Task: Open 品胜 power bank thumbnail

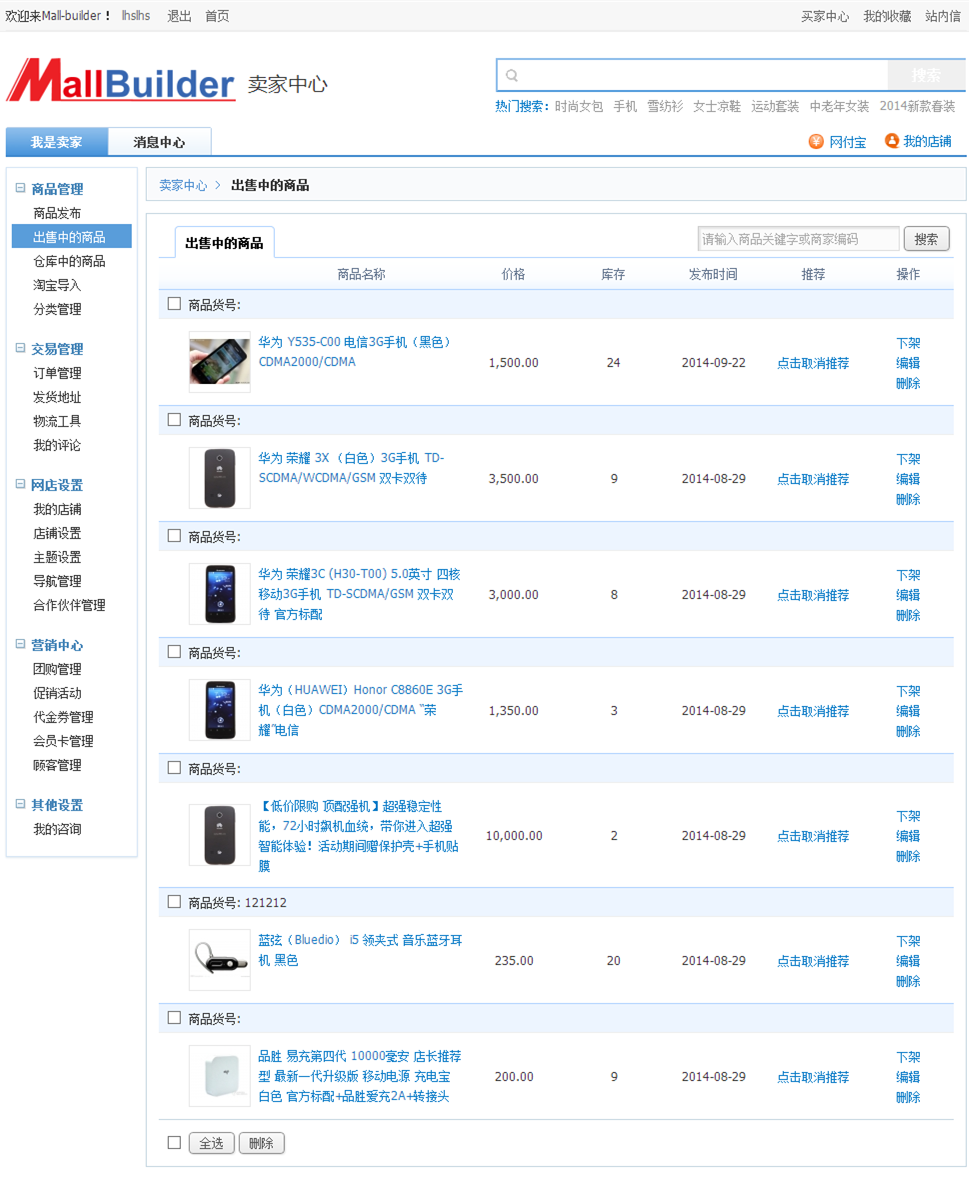Action: (219, 1077)
